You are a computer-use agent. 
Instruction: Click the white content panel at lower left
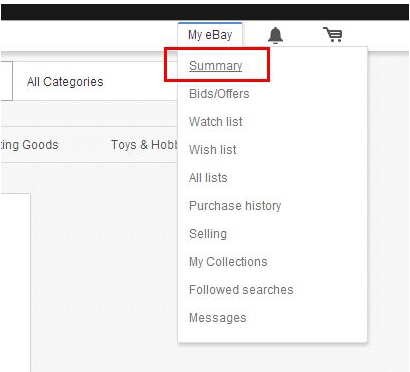(15, 283)
